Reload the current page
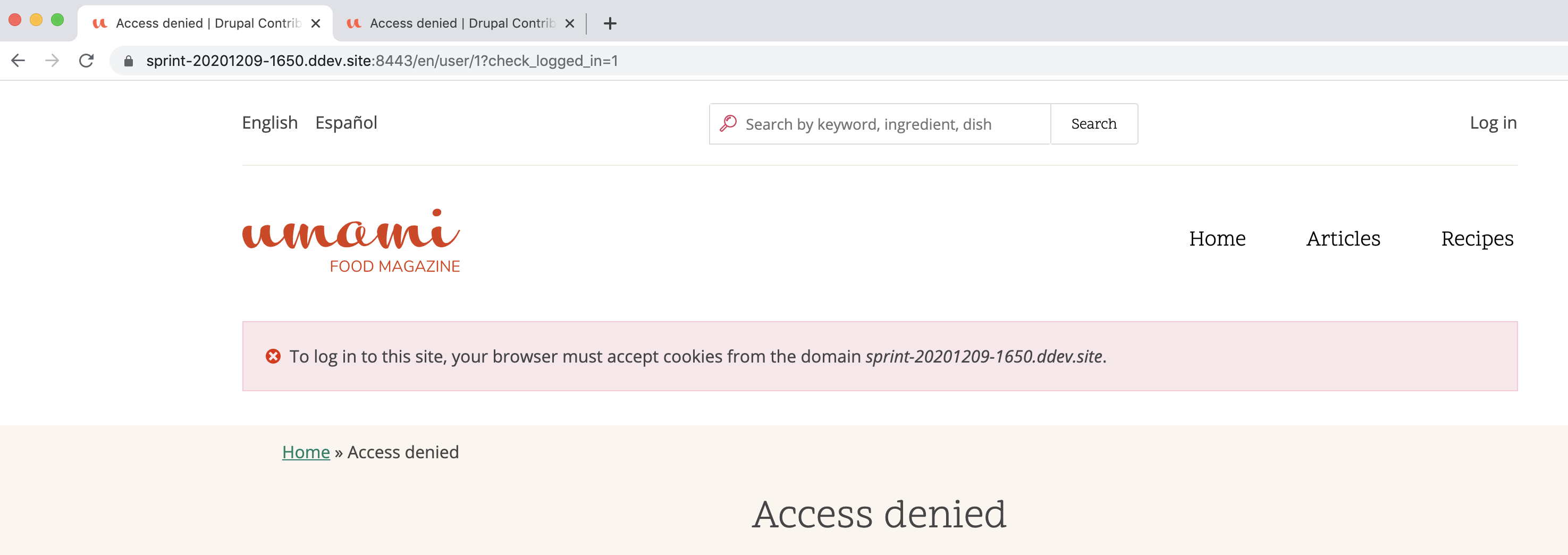1568x555 pixels. 87,60
